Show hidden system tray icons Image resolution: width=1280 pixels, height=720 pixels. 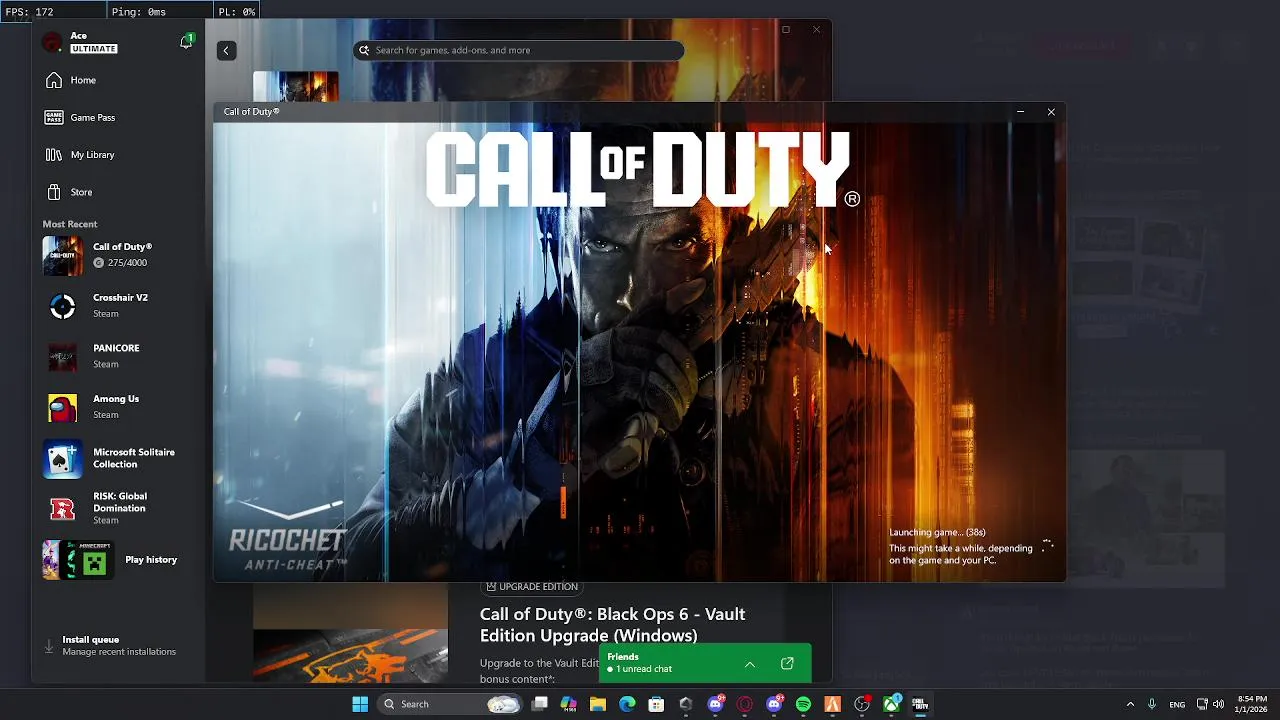[1130, 704]
